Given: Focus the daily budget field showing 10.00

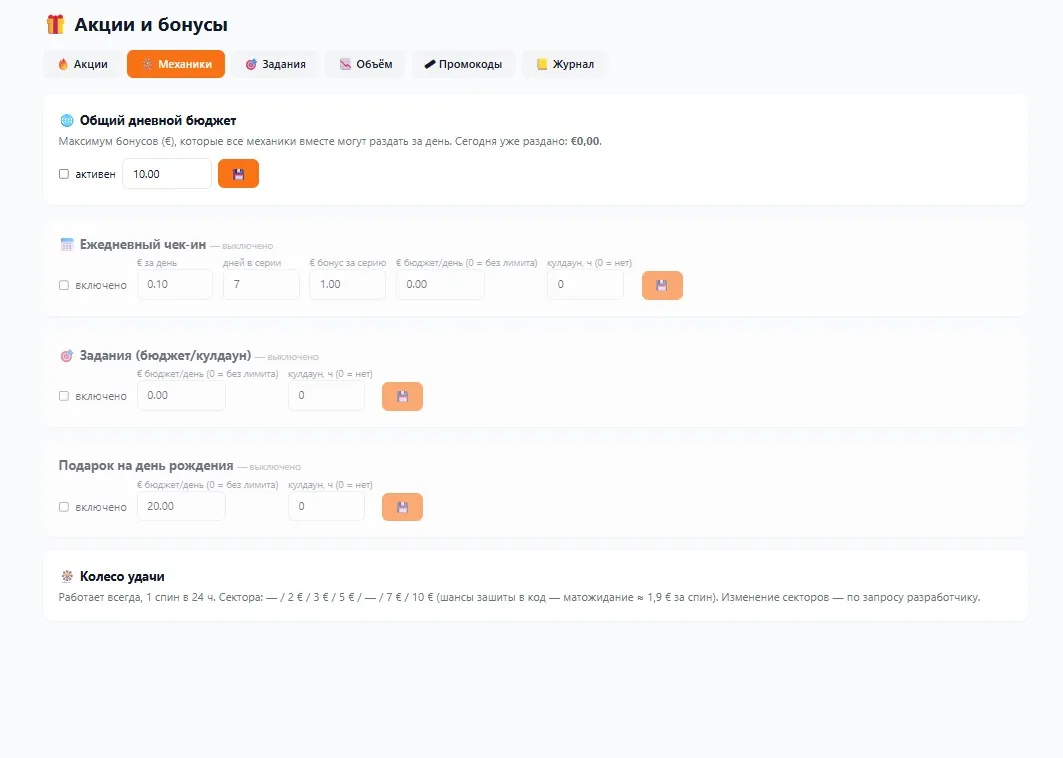Looking at the screenshot, I should [167, 174].
